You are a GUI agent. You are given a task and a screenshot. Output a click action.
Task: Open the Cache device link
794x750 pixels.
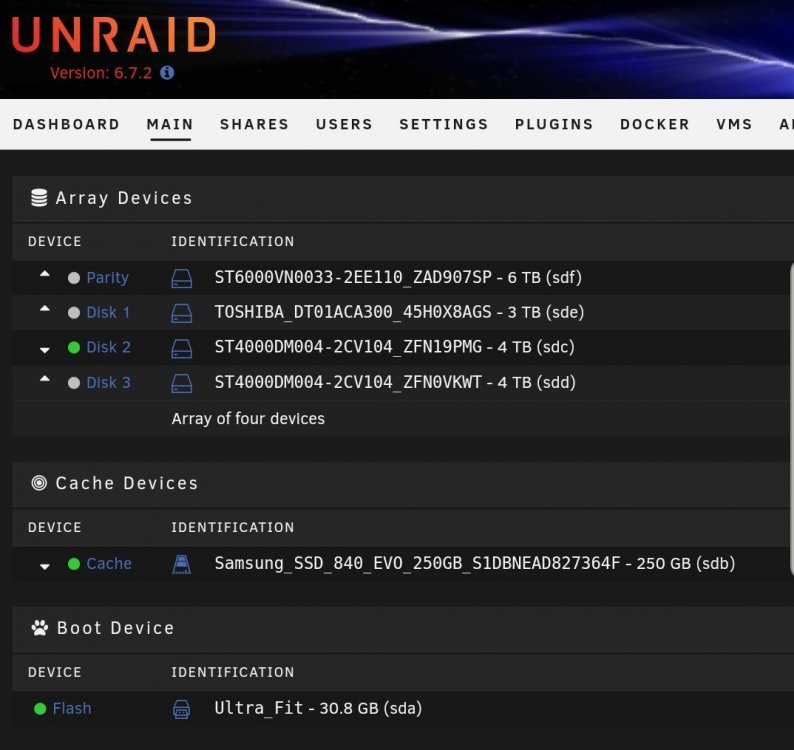(x=109, y=564)
